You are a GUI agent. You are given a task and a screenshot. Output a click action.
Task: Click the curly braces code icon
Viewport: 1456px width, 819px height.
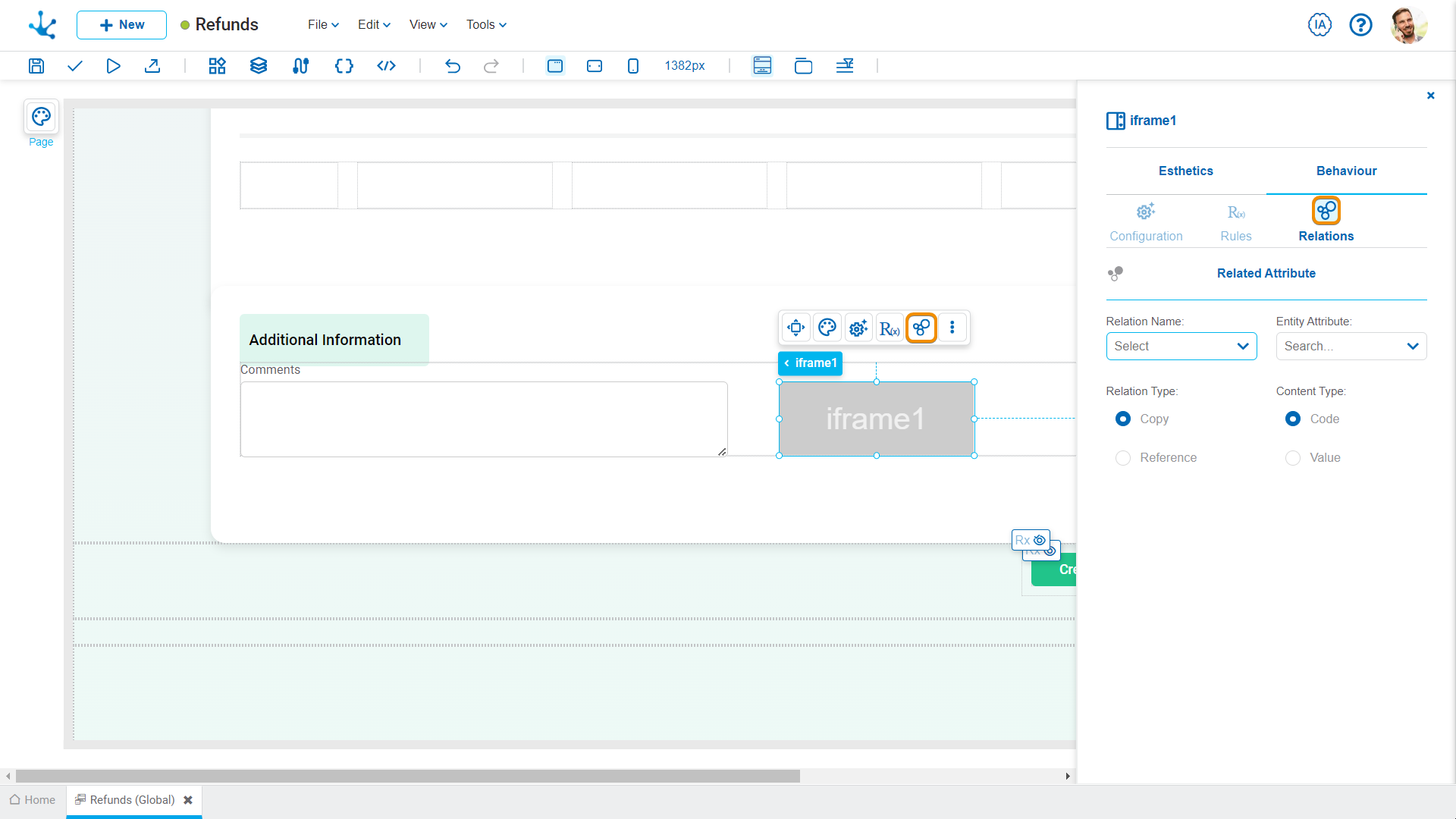click(x=344, y=66)
